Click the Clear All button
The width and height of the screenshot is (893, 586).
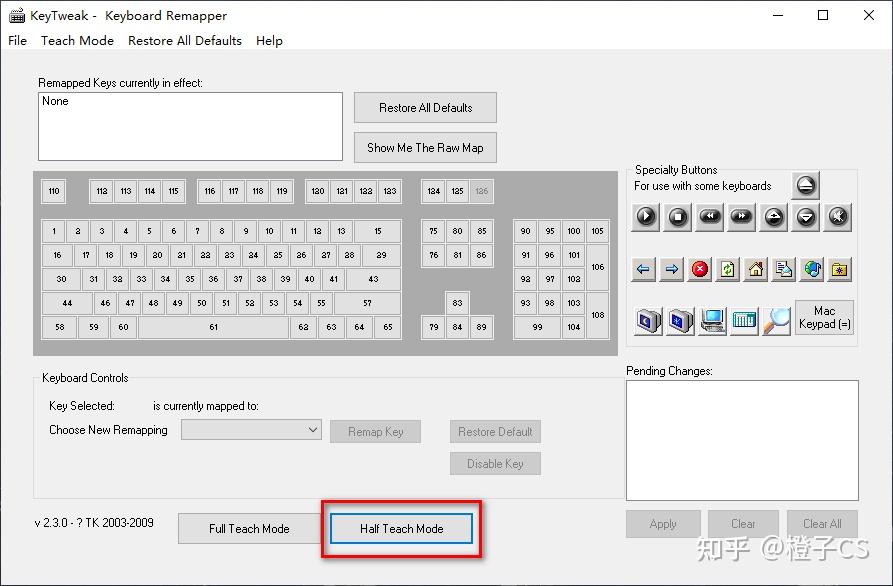click(822, 524)
